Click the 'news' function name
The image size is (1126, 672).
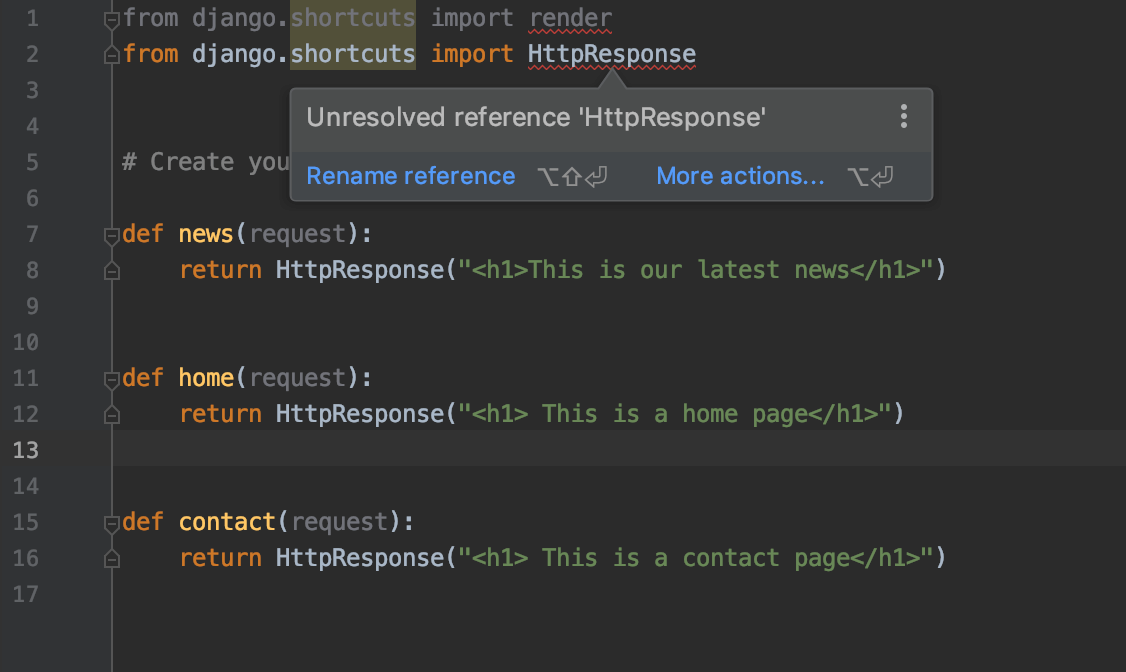click(206, 234)
